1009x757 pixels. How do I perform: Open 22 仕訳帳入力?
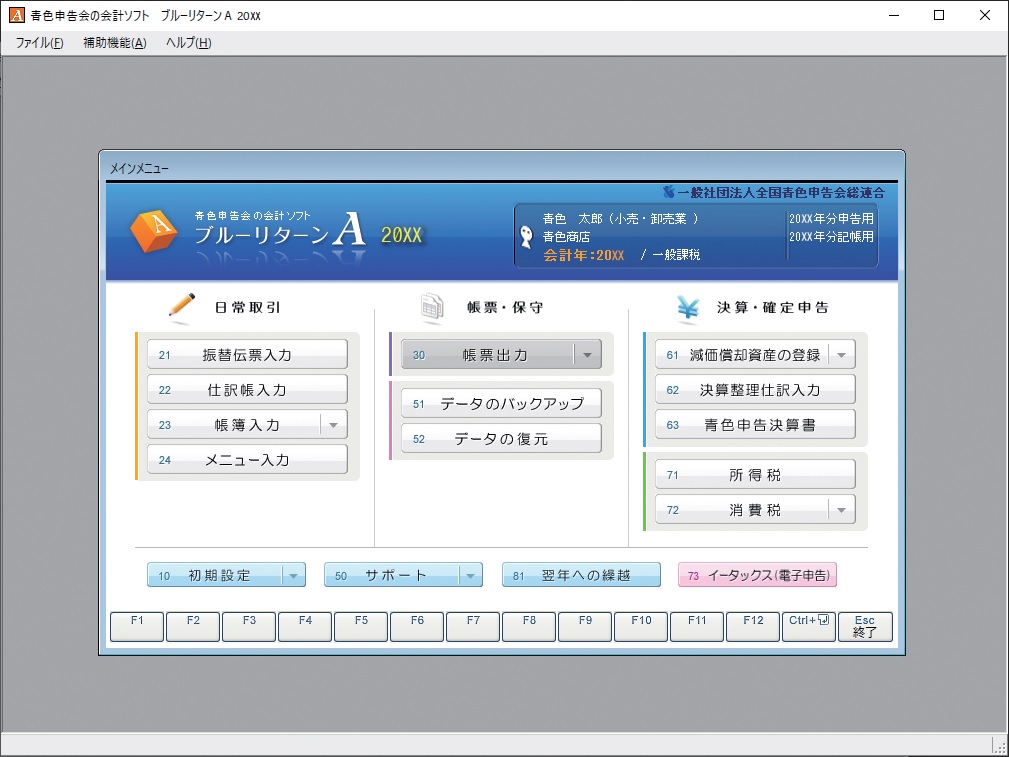pyautogui.click(x=247, y=389)
